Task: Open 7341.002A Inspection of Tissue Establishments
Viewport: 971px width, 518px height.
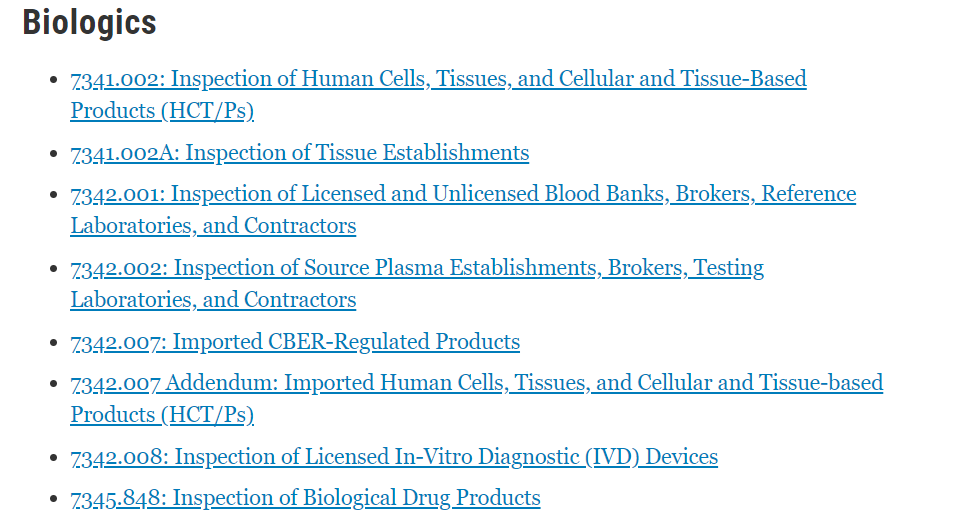Action: [x=300, y=153]
